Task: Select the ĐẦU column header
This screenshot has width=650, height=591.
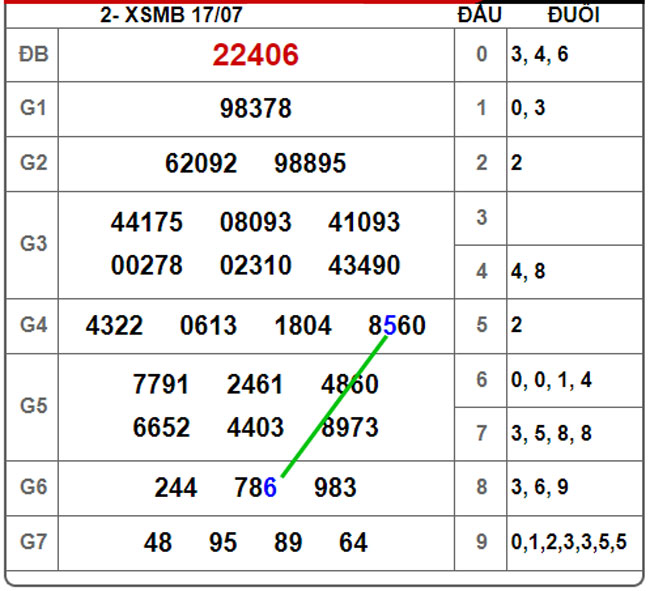Action: tap(480, 15)
